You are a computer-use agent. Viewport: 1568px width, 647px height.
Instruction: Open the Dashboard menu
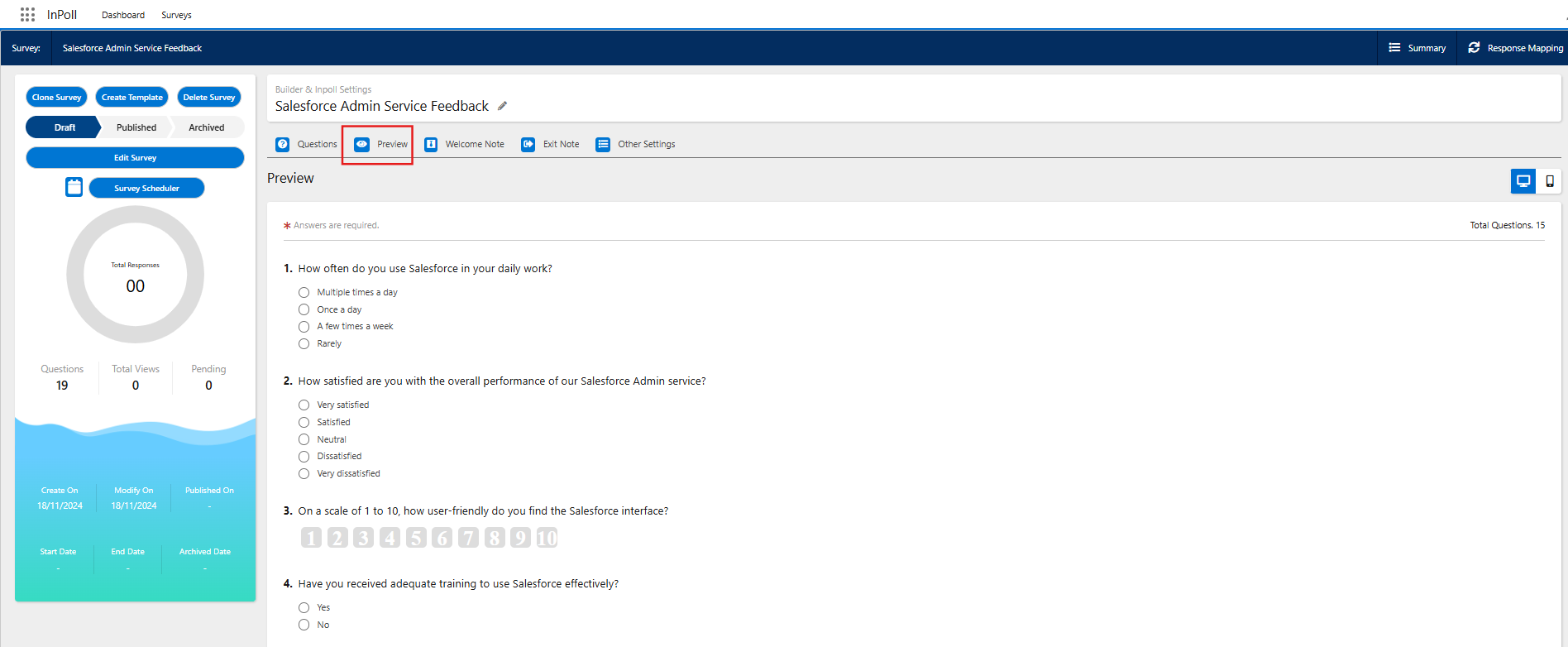coord(123,15)
